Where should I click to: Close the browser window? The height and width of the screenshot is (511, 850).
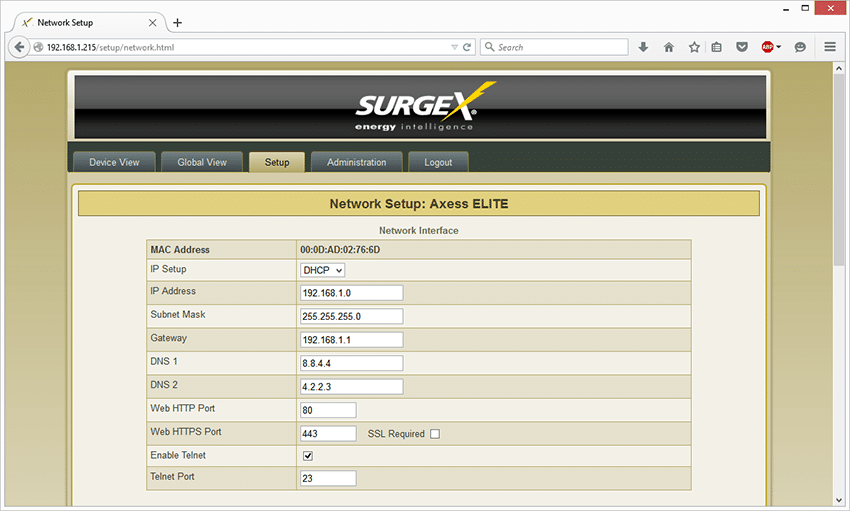pyautogui.click(x=830, y=8)
